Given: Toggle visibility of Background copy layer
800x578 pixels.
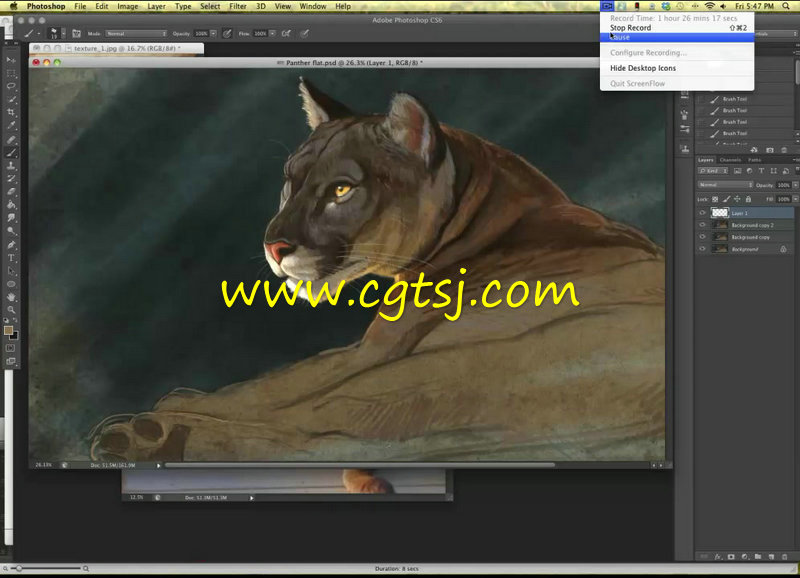Looking at the screenshot, I should [703, 237].
